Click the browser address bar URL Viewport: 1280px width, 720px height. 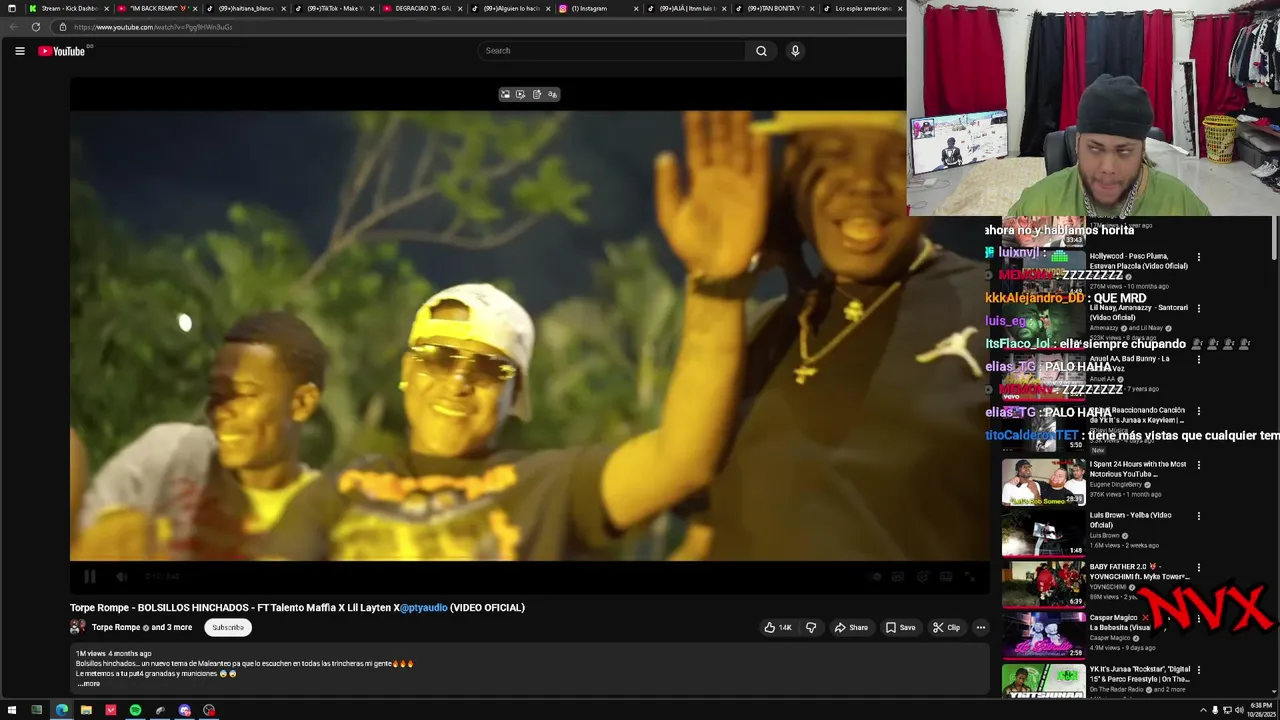[x=153, y=27]
